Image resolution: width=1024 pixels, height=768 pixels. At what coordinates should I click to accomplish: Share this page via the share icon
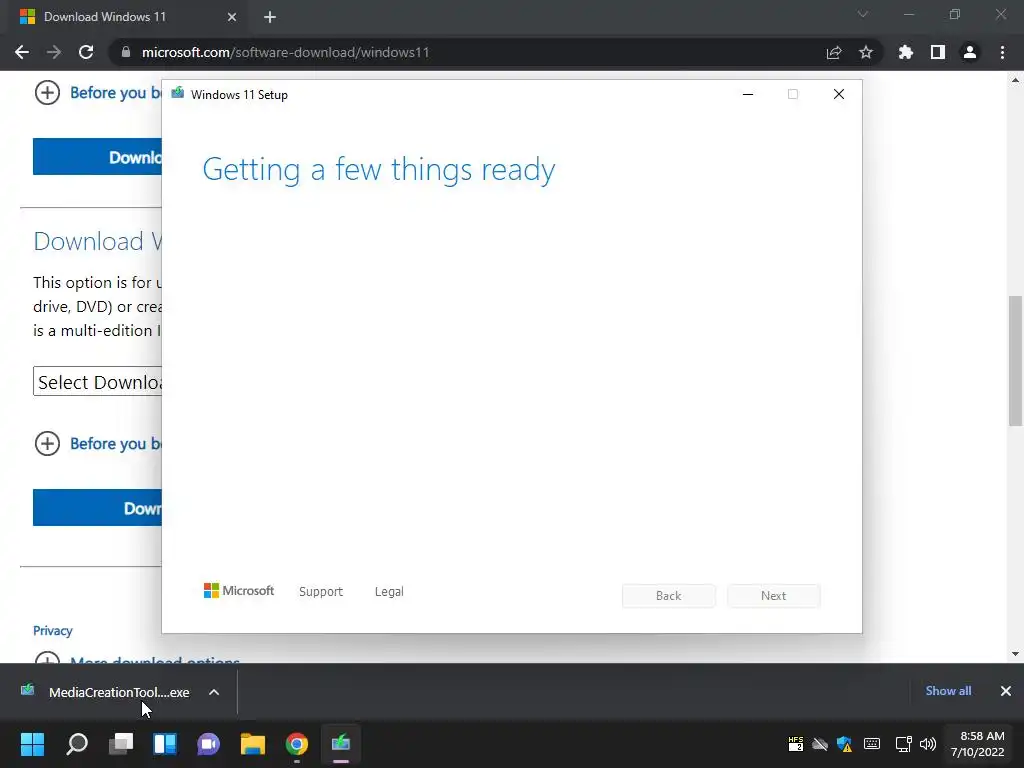[834, 52]
